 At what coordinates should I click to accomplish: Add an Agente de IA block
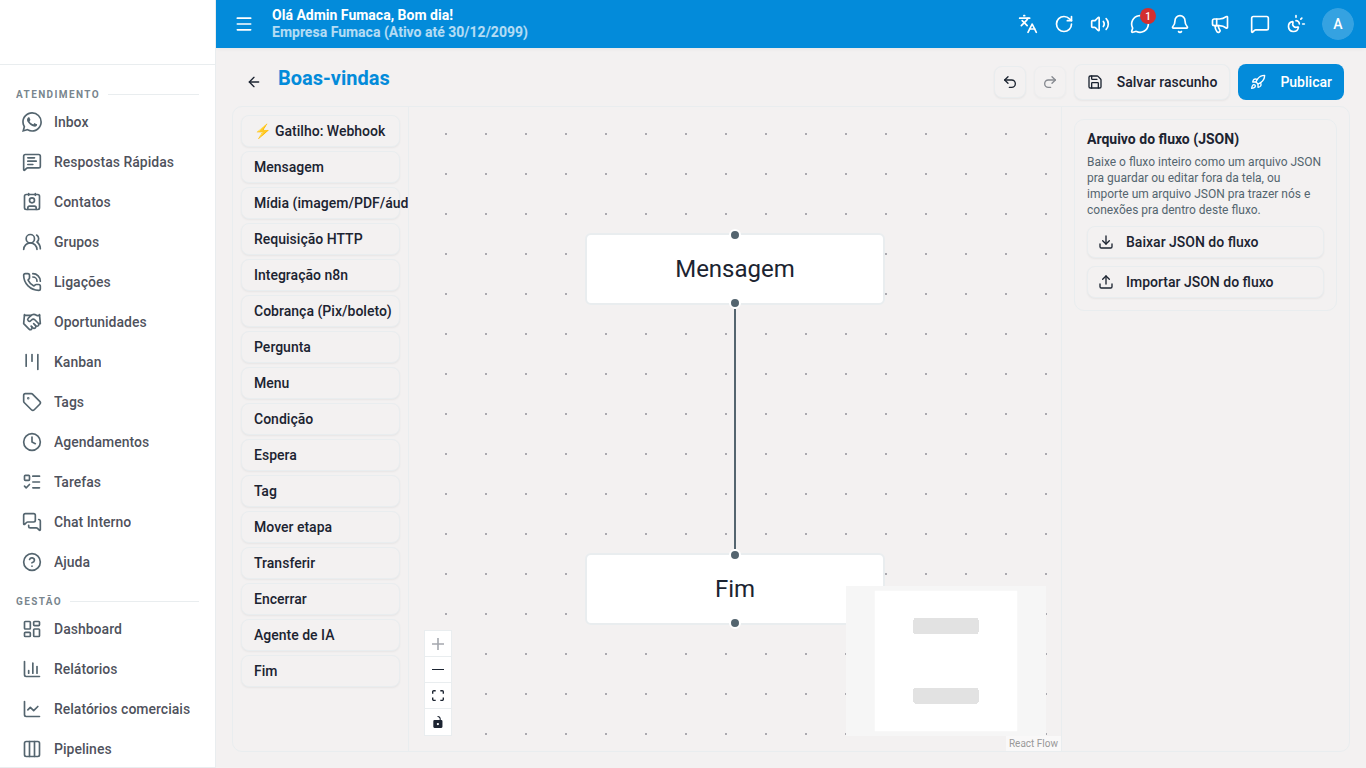click(320, 635)
